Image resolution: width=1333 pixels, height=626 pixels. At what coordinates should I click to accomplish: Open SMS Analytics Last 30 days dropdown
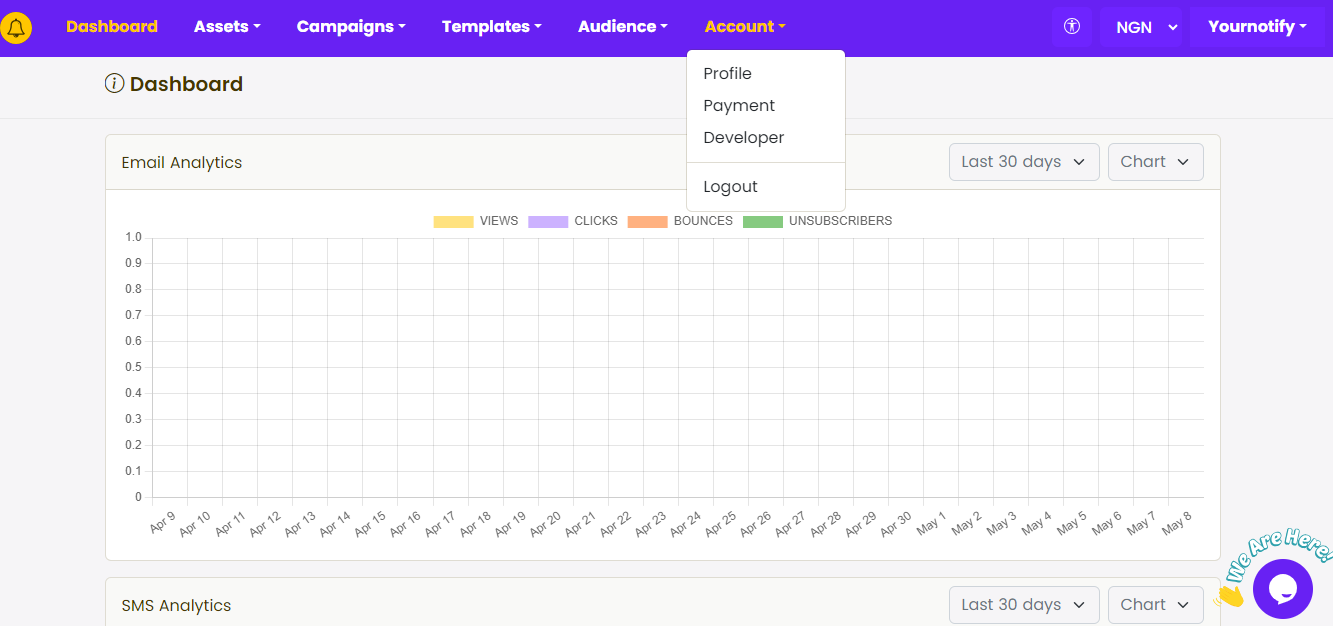(1024, 605)
